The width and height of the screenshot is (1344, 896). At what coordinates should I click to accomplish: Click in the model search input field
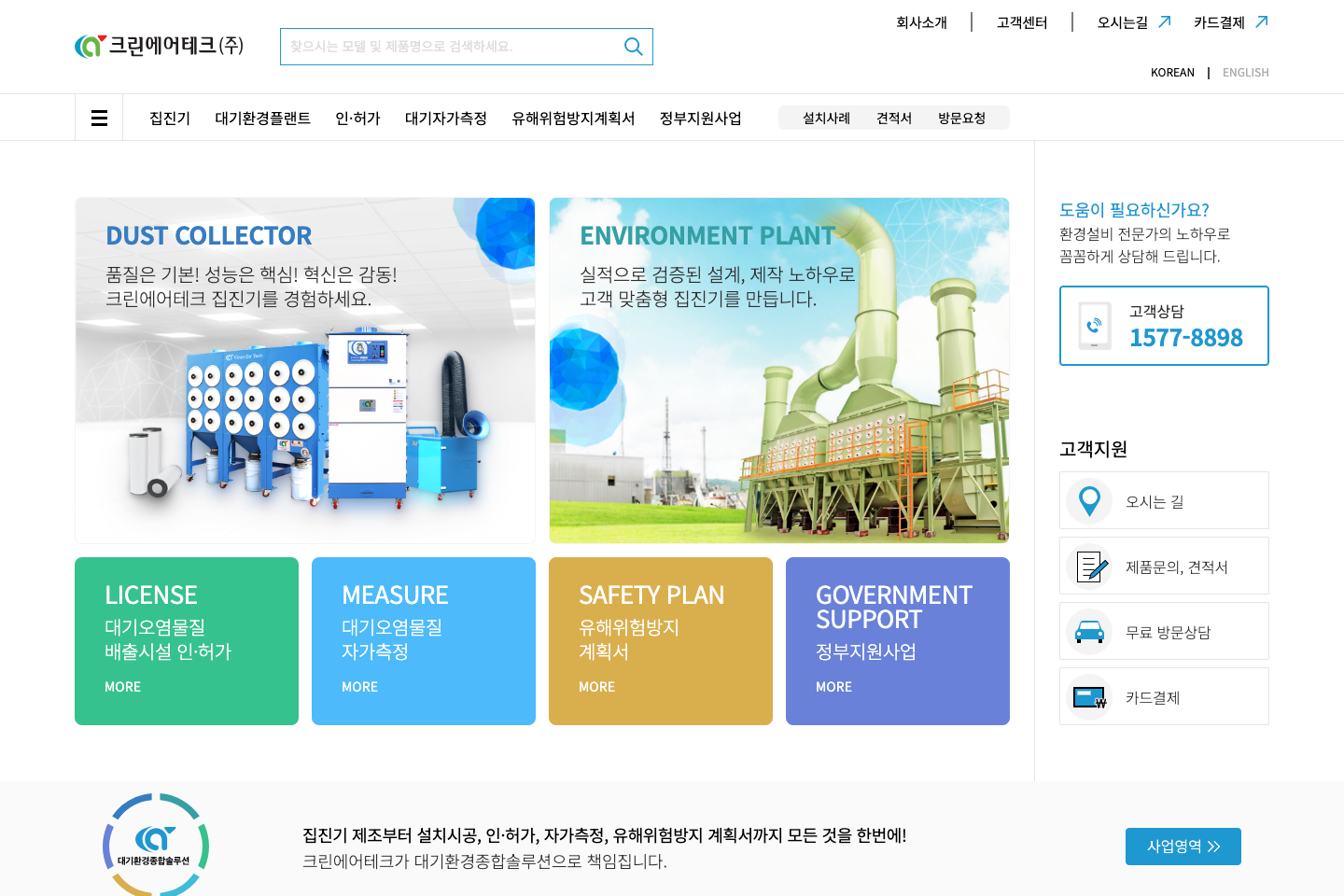coord(451,47)
